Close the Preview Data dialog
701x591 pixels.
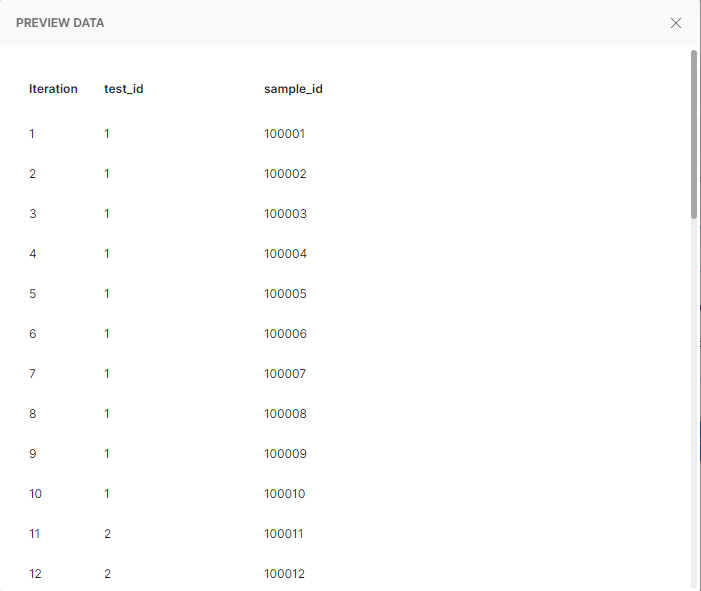[x=676, y=23]
